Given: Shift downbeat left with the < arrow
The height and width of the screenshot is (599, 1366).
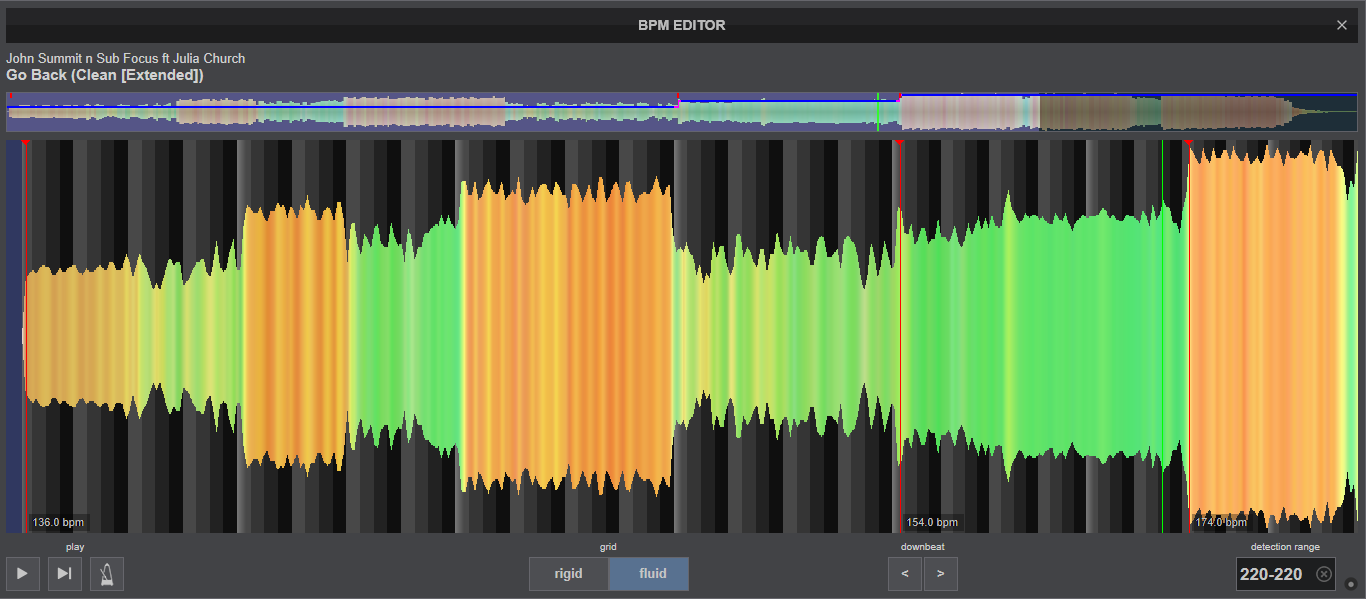Looking at the screenshot, I should click(x=905, y=574).
